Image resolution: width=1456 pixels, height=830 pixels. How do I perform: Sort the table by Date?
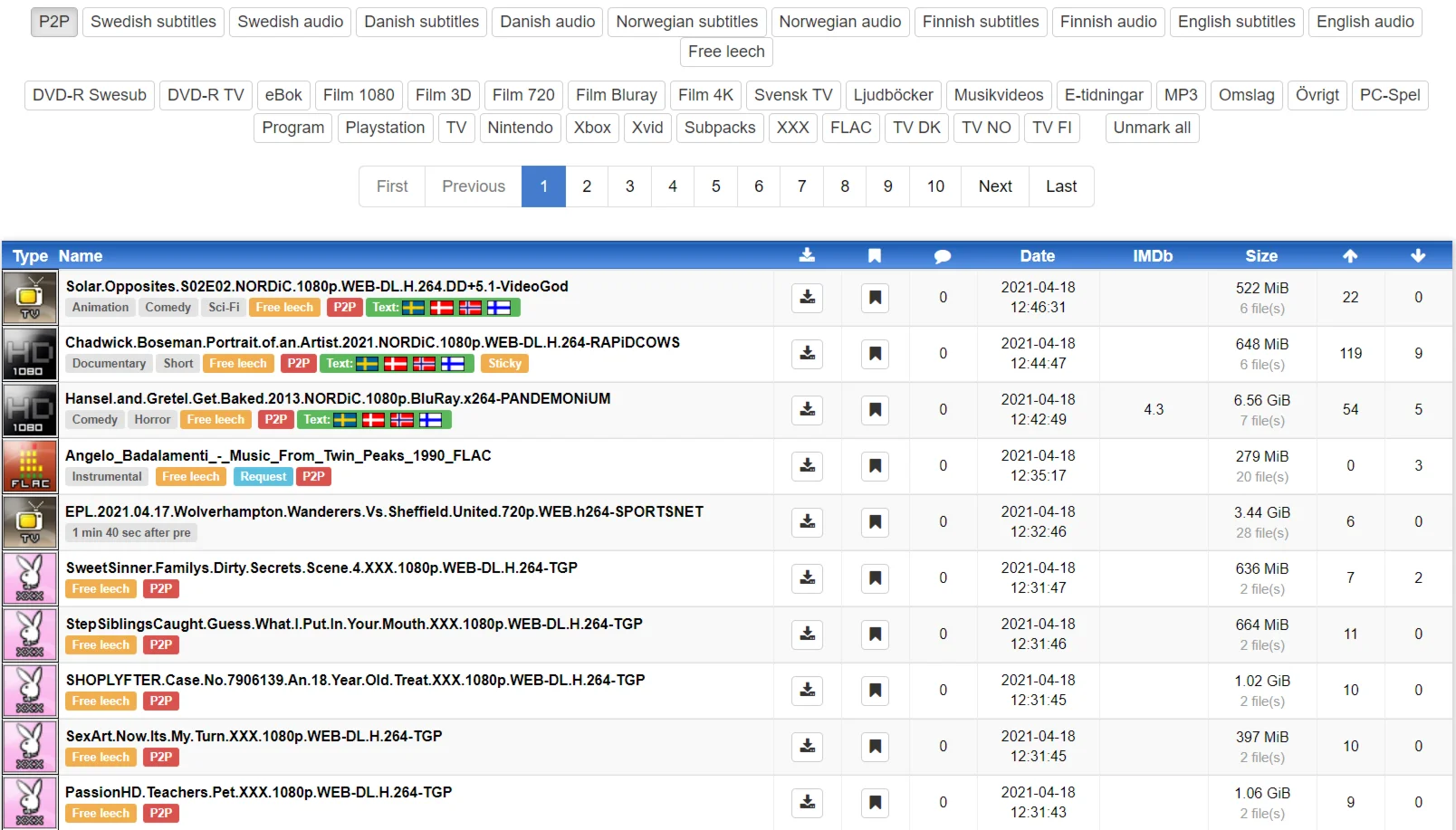click(x=1038, y=256)
